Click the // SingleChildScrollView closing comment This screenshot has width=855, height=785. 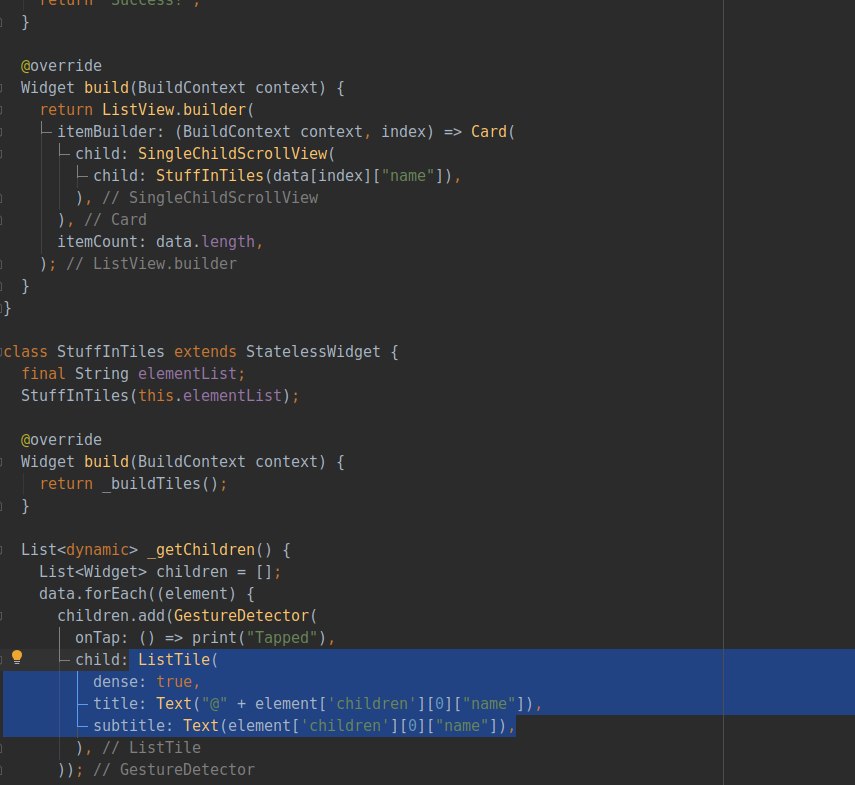(x=210, y=198)
